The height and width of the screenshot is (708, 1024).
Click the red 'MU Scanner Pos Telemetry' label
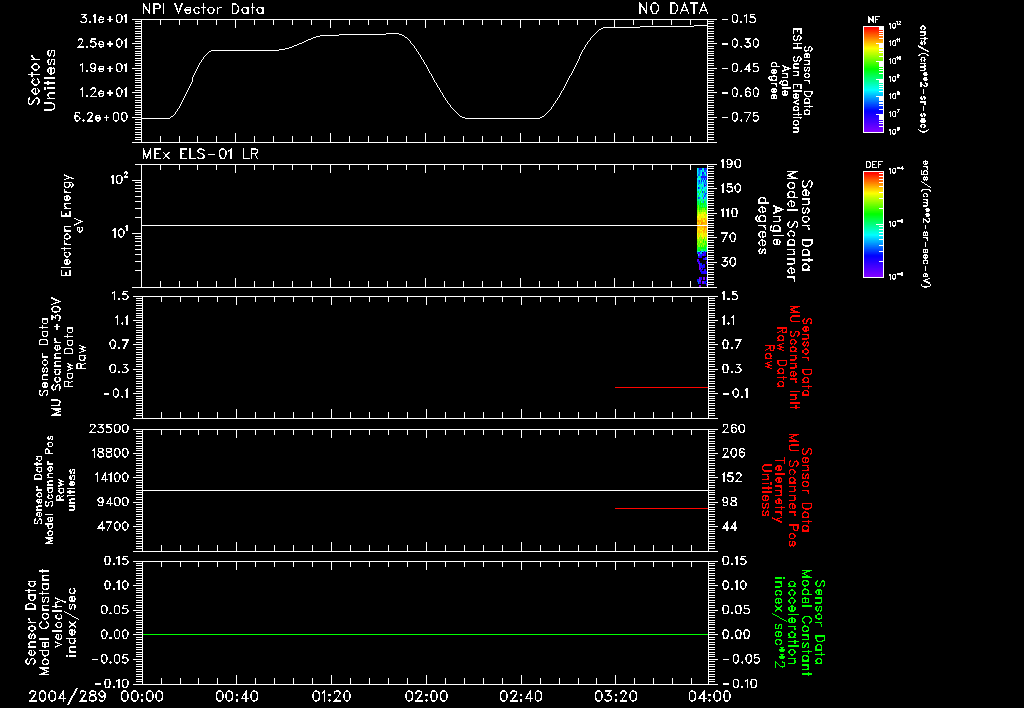pyautogui.click(x=787, y=490)
